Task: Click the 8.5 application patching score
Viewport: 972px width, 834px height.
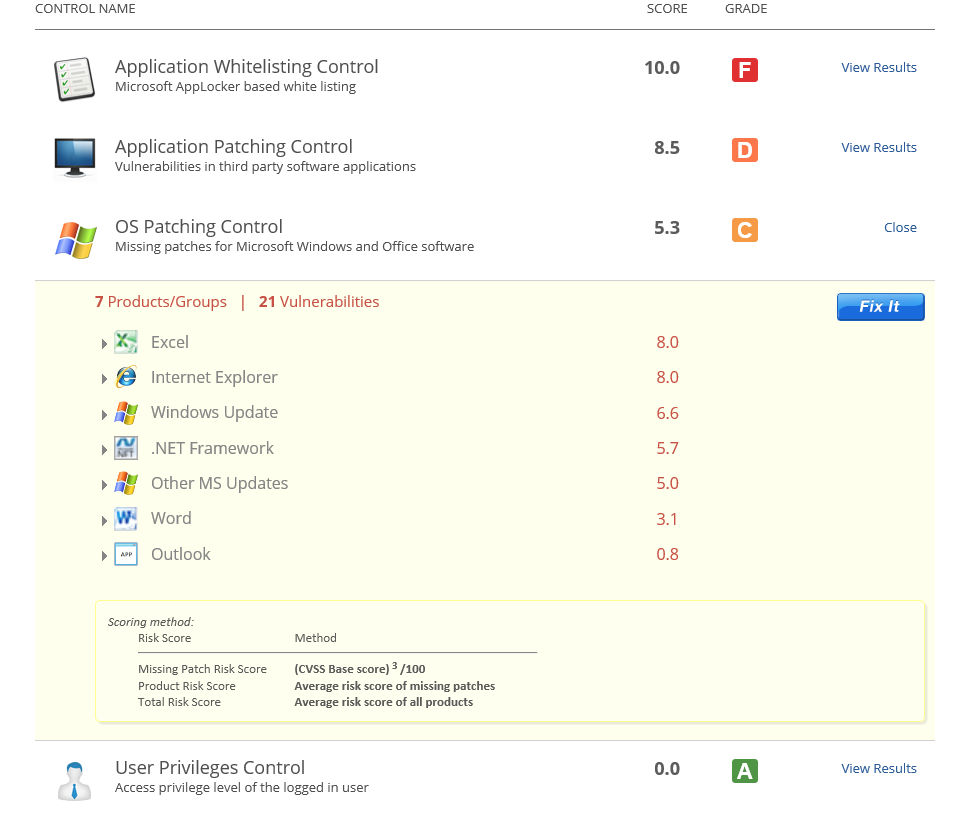Action: click(x=667, y=148)
